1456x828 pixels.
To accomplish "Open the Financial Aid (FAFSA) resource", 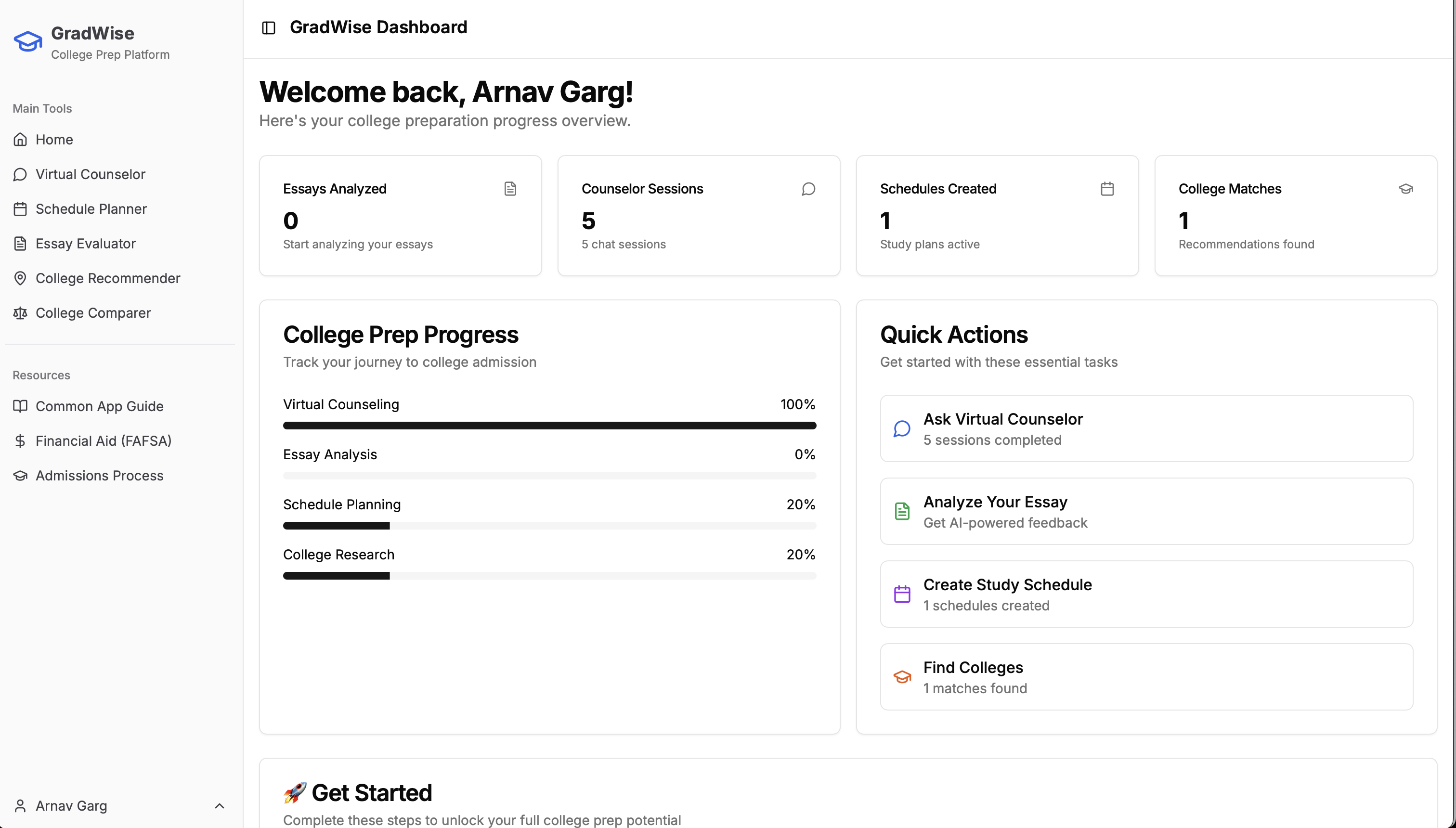I will (104, 441).
